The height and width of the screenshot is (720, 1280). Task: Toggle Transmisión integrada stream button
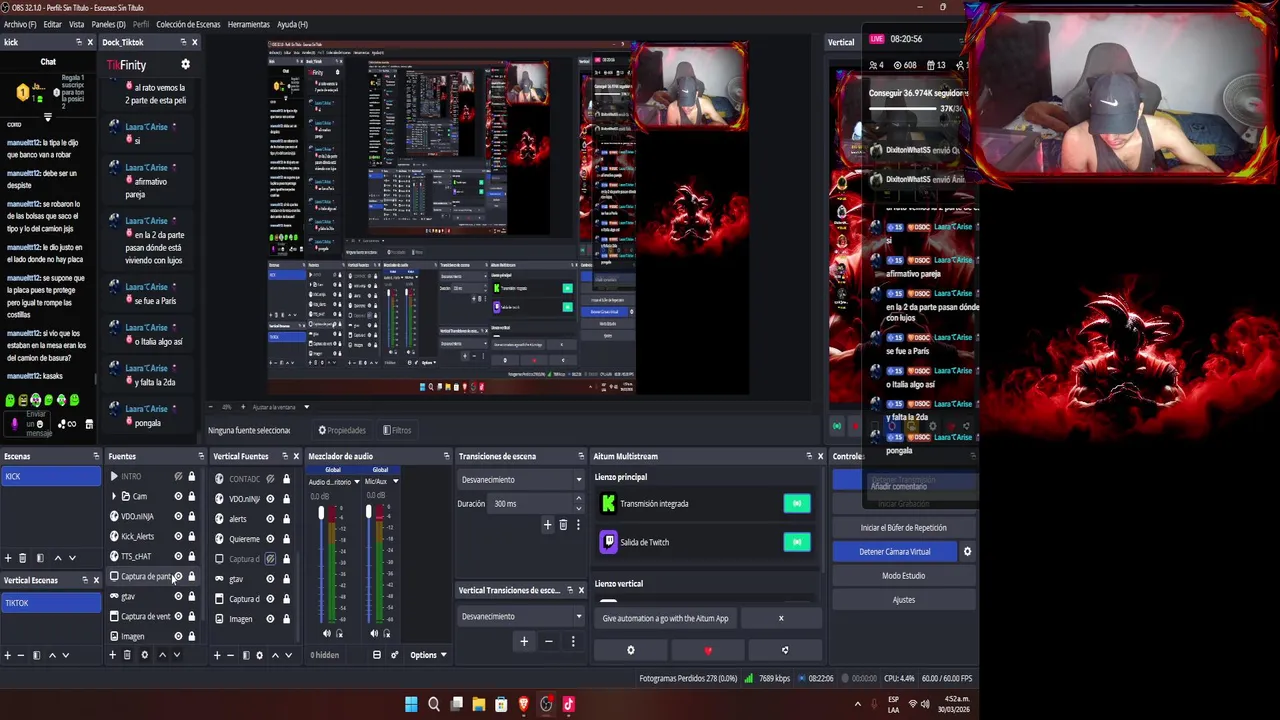coord(797,504)
